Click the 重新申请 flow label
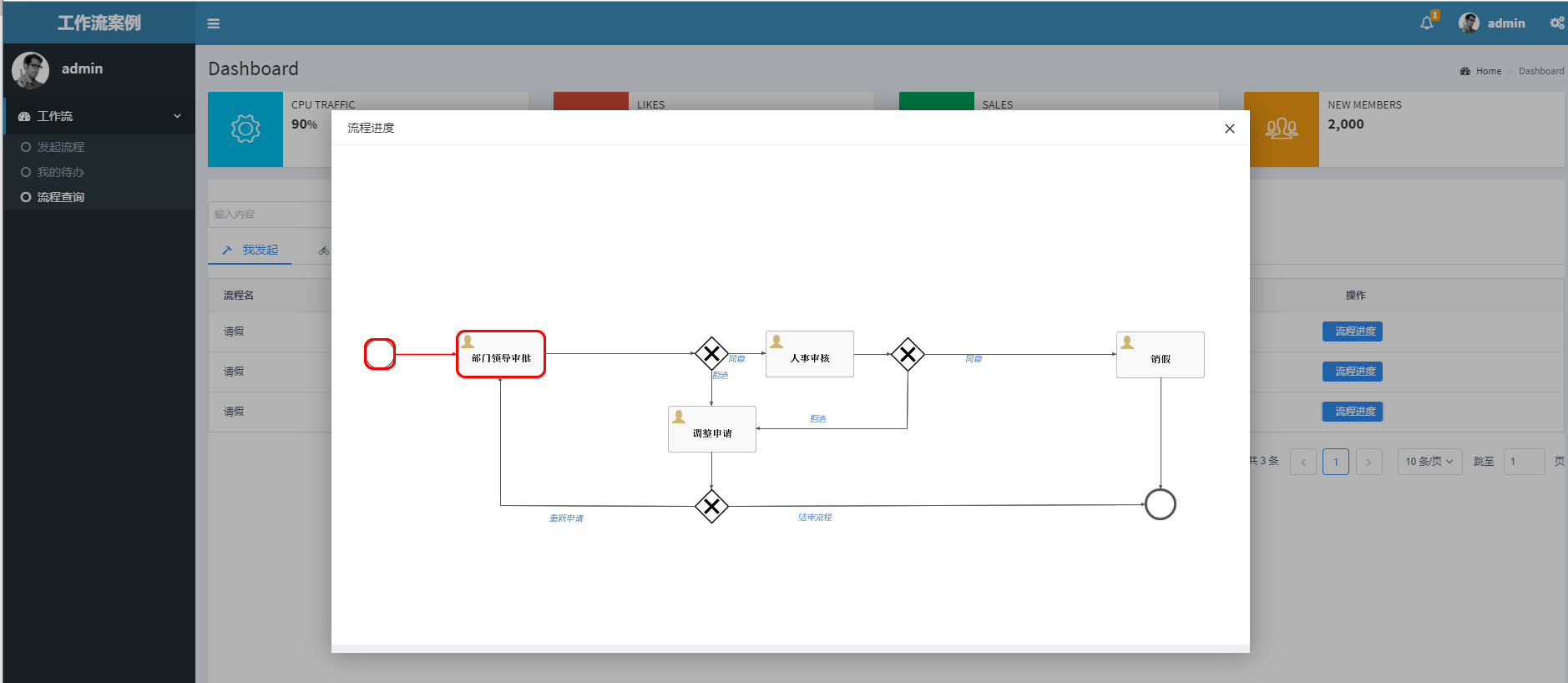 pyautogui.click(x=566, y=519)
